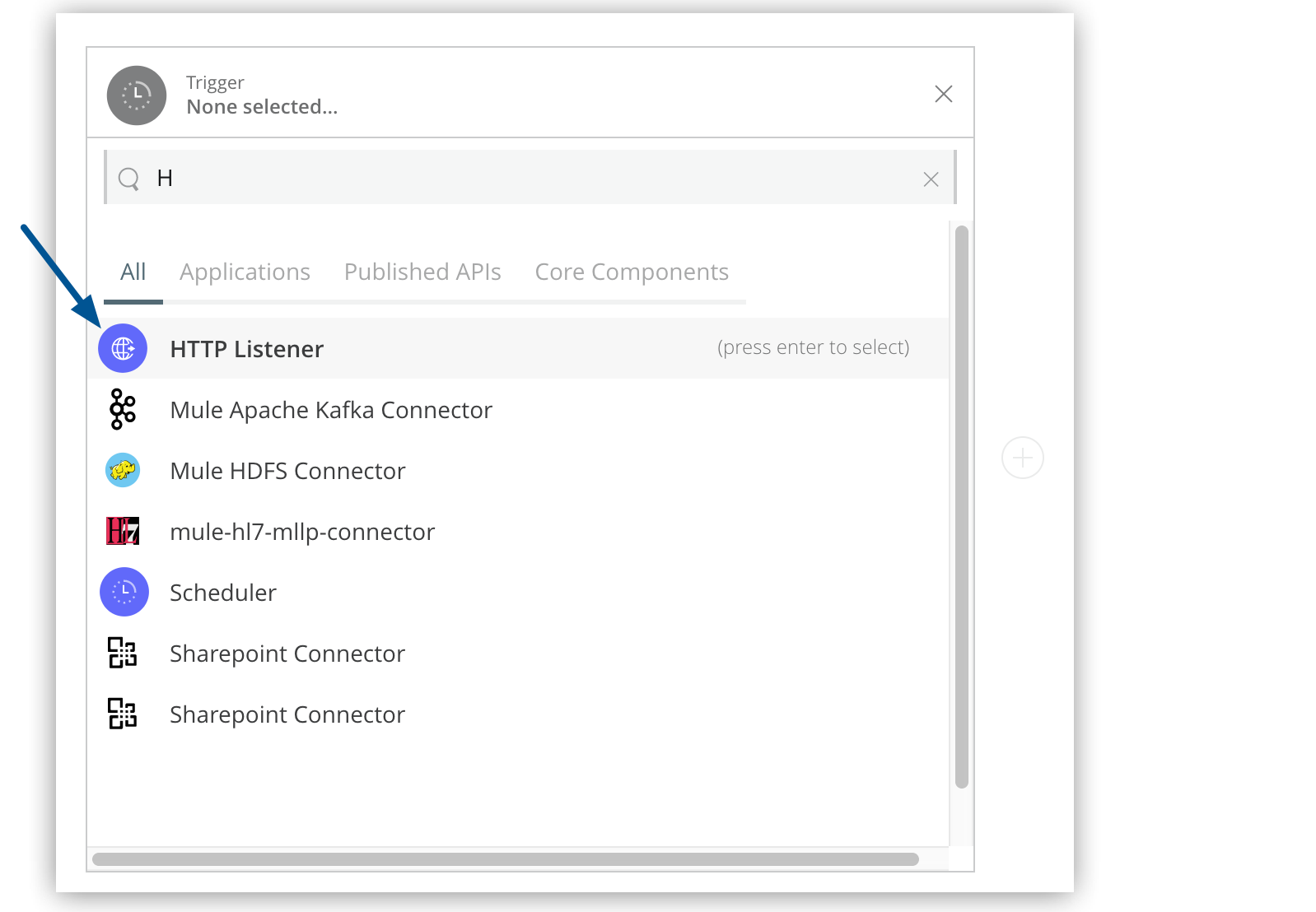
Task: Switch to the Published APIs tab
Action: coord(422,272)
